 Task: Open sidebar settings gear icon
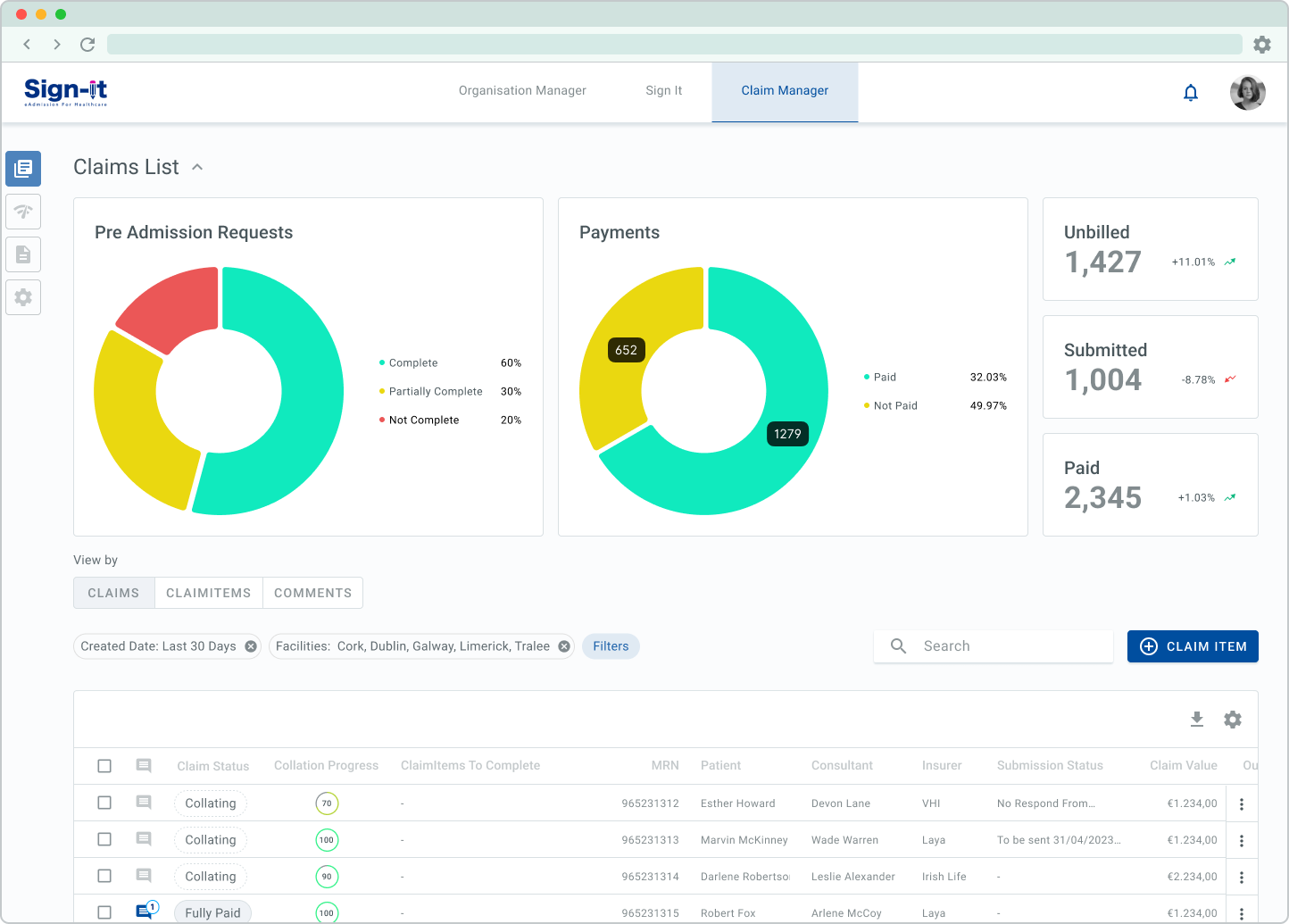coord(23,297)
